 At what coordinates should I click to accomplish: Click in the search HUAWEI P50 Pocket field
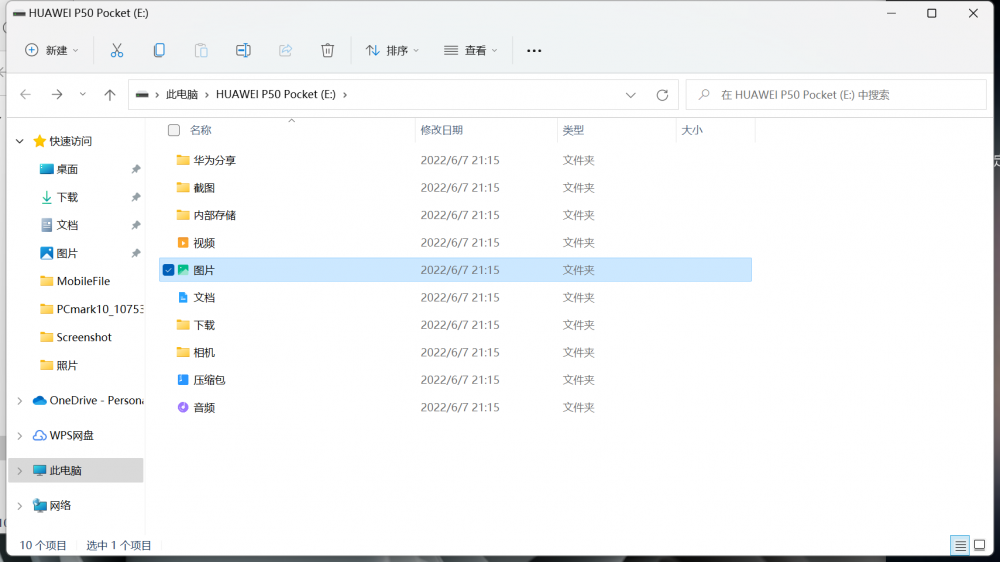coord(836,94)
